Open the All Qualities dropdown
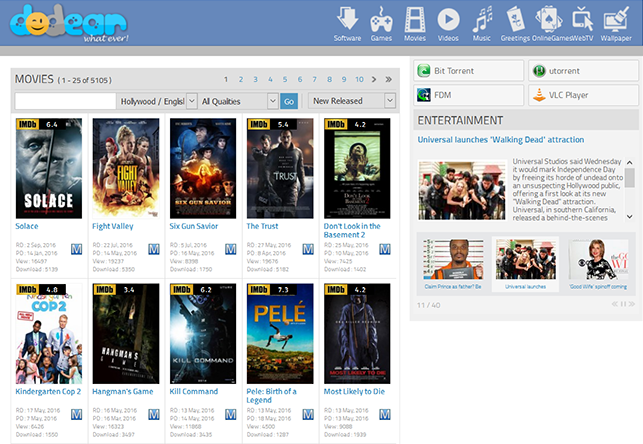Screen dimensions: 643x444 point(238,101)
